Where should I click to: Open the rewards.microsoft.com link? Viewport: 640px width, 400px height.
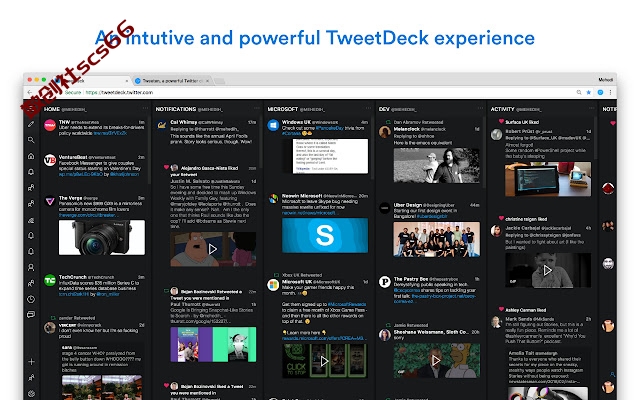(x=322, y=338)
